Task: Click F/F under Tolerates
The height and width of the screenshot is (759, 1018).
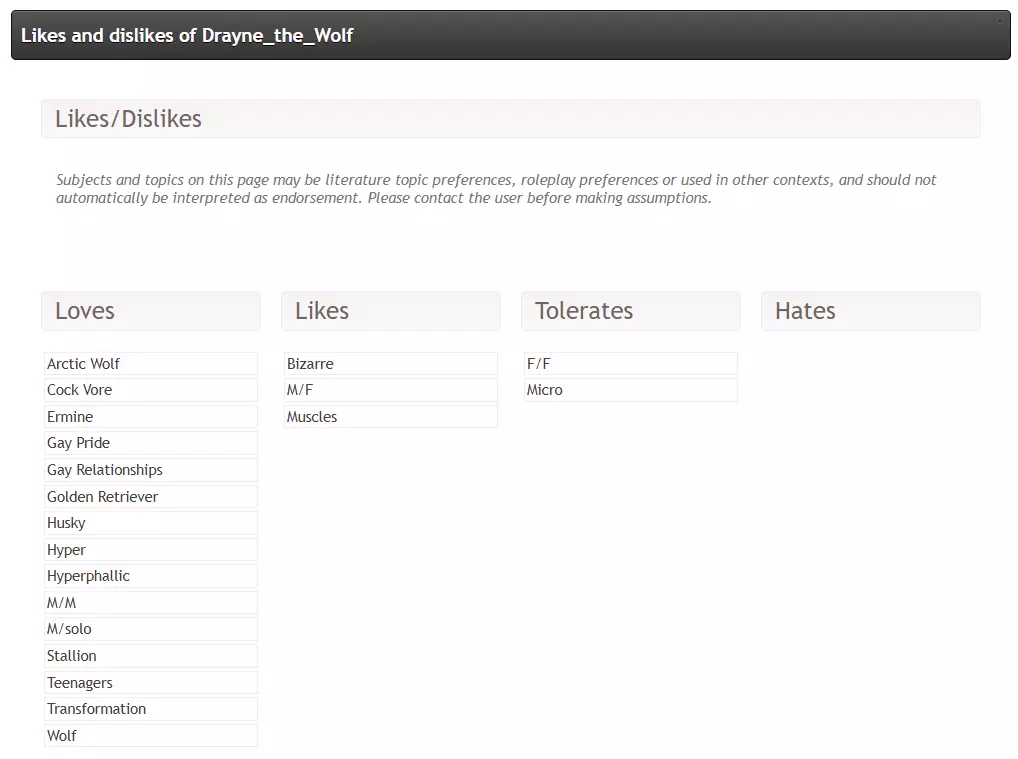Action: tap(630, 364)
